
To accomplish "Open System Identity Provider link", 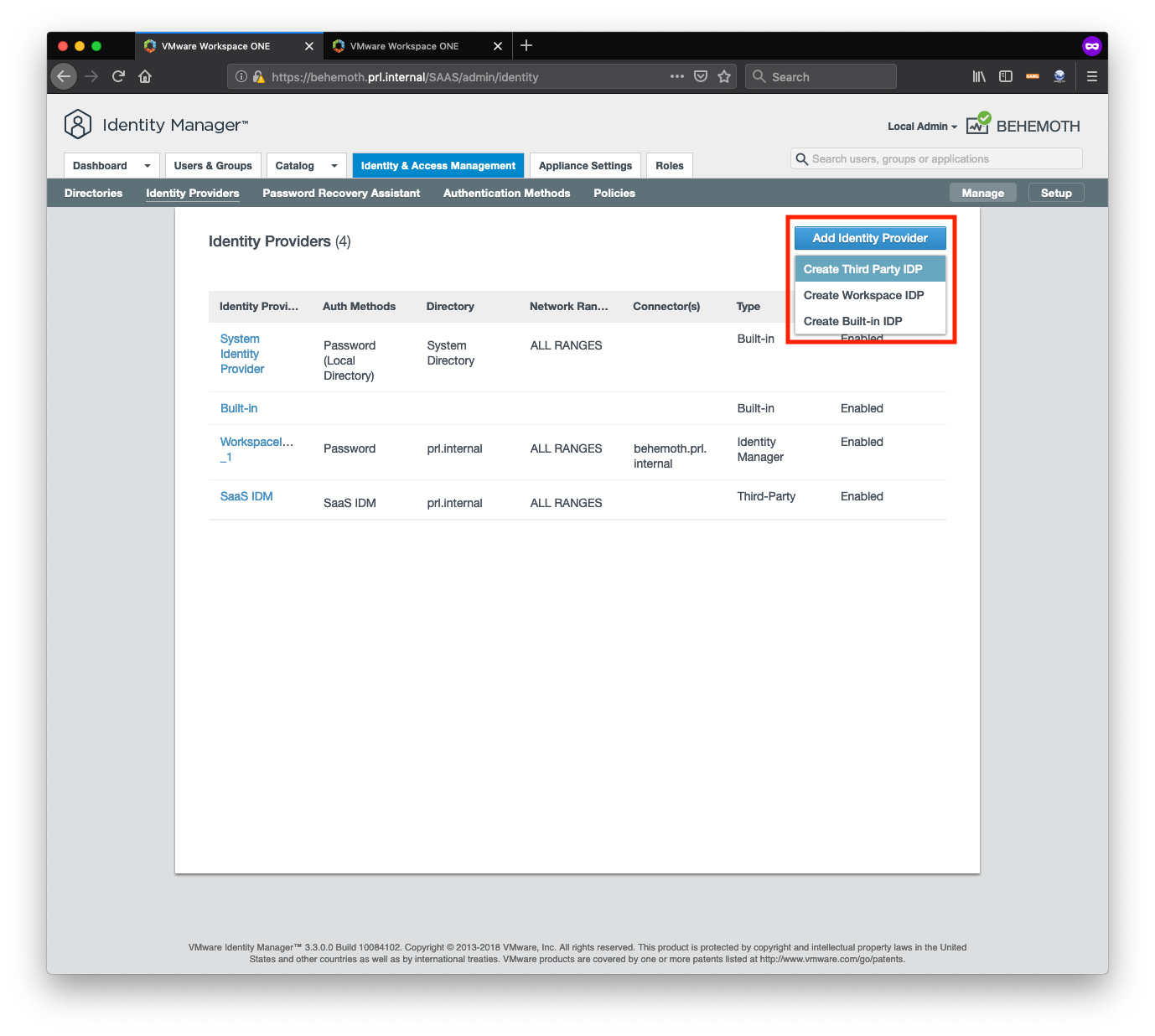I will [242, 354].
